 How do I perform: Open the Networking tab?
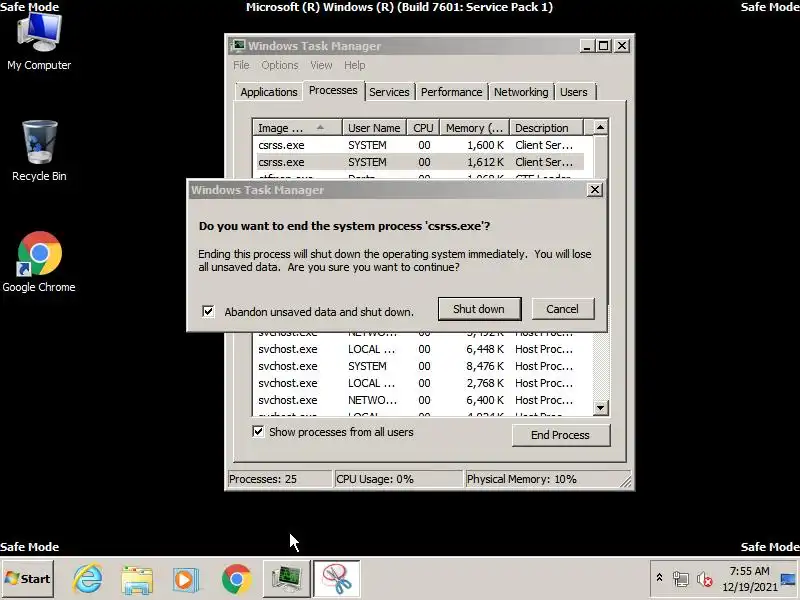(521, 92)
